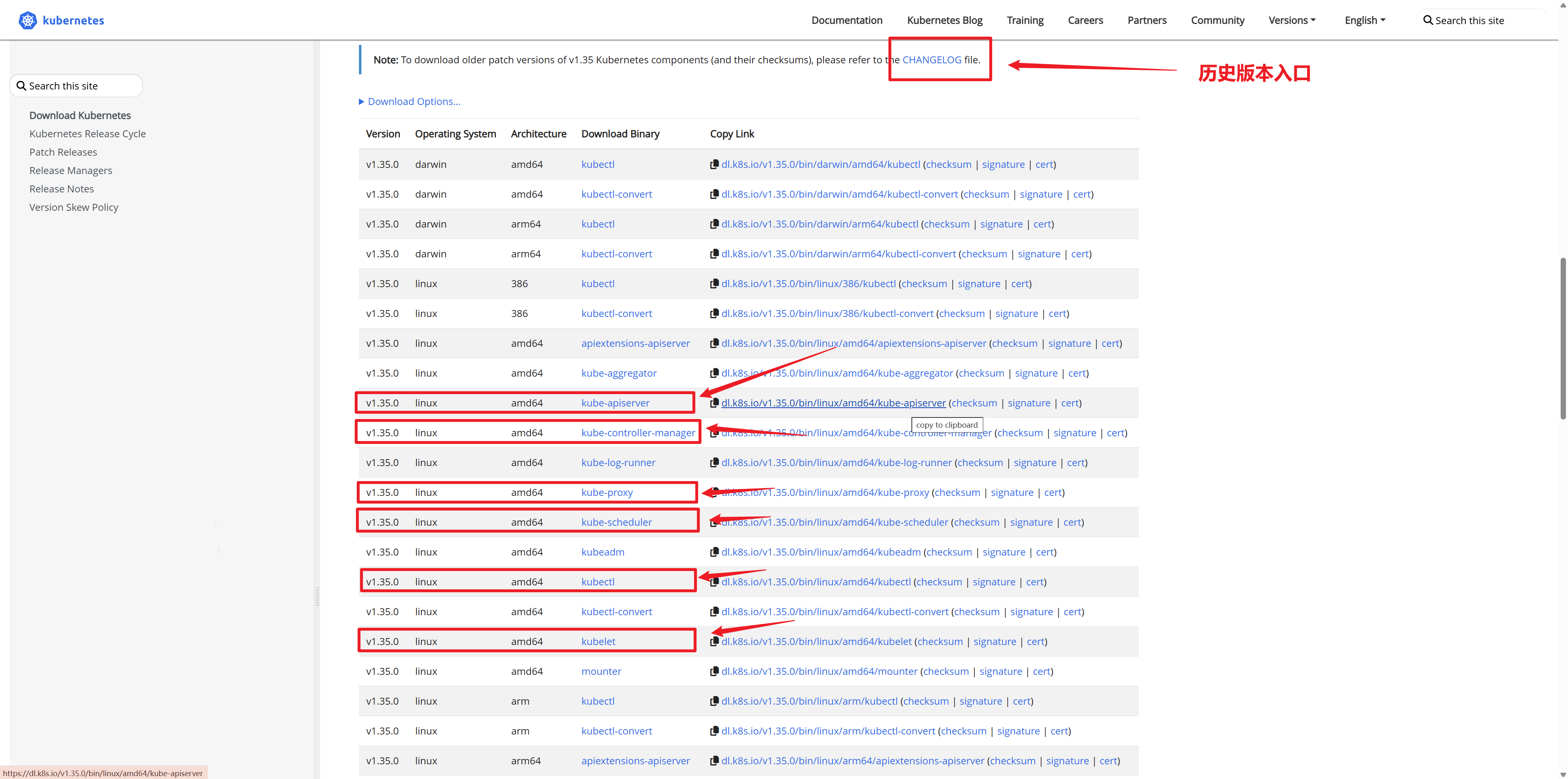The image size is (1568, 779).
Task: Open the dl.k8s.io linux/amd64/kubelet URL link
Action: [816, 642]
